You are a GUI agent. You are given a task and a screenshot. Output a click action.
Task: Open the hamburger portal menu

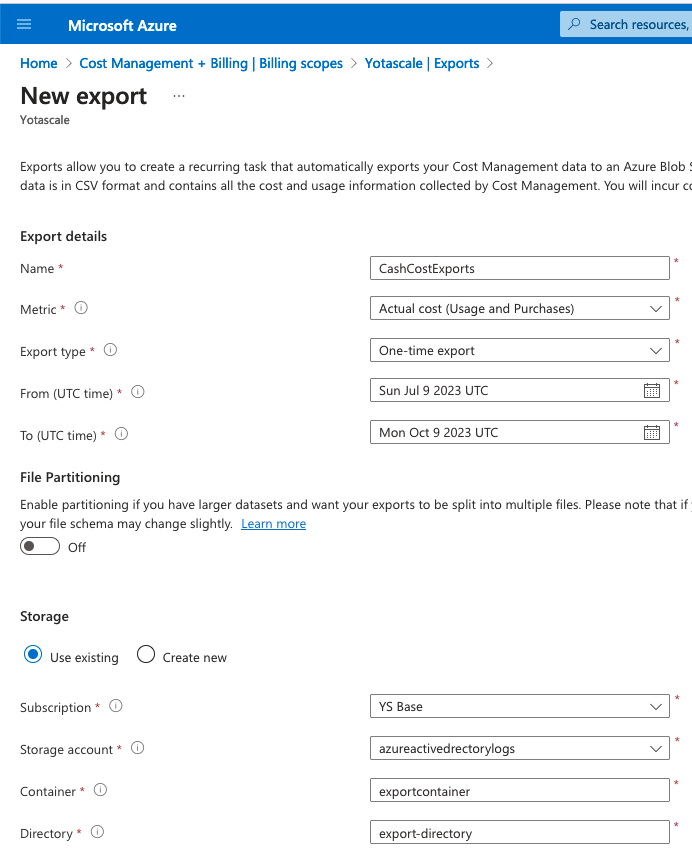pos(25,25)
